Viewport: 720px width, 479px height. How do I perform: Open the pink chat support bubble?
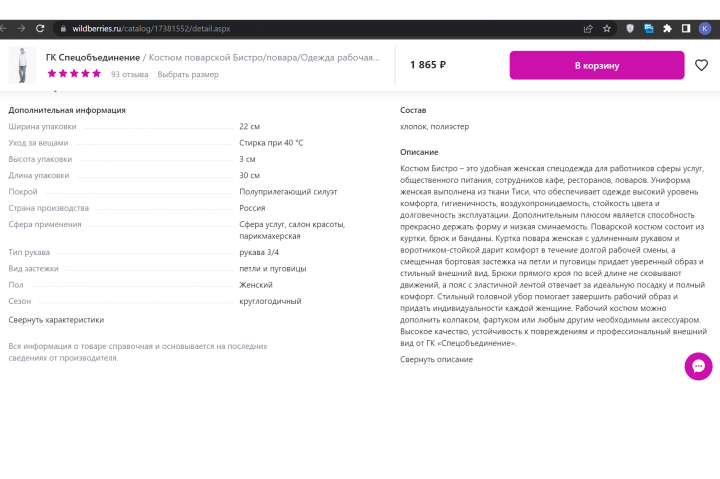(698, 366)
